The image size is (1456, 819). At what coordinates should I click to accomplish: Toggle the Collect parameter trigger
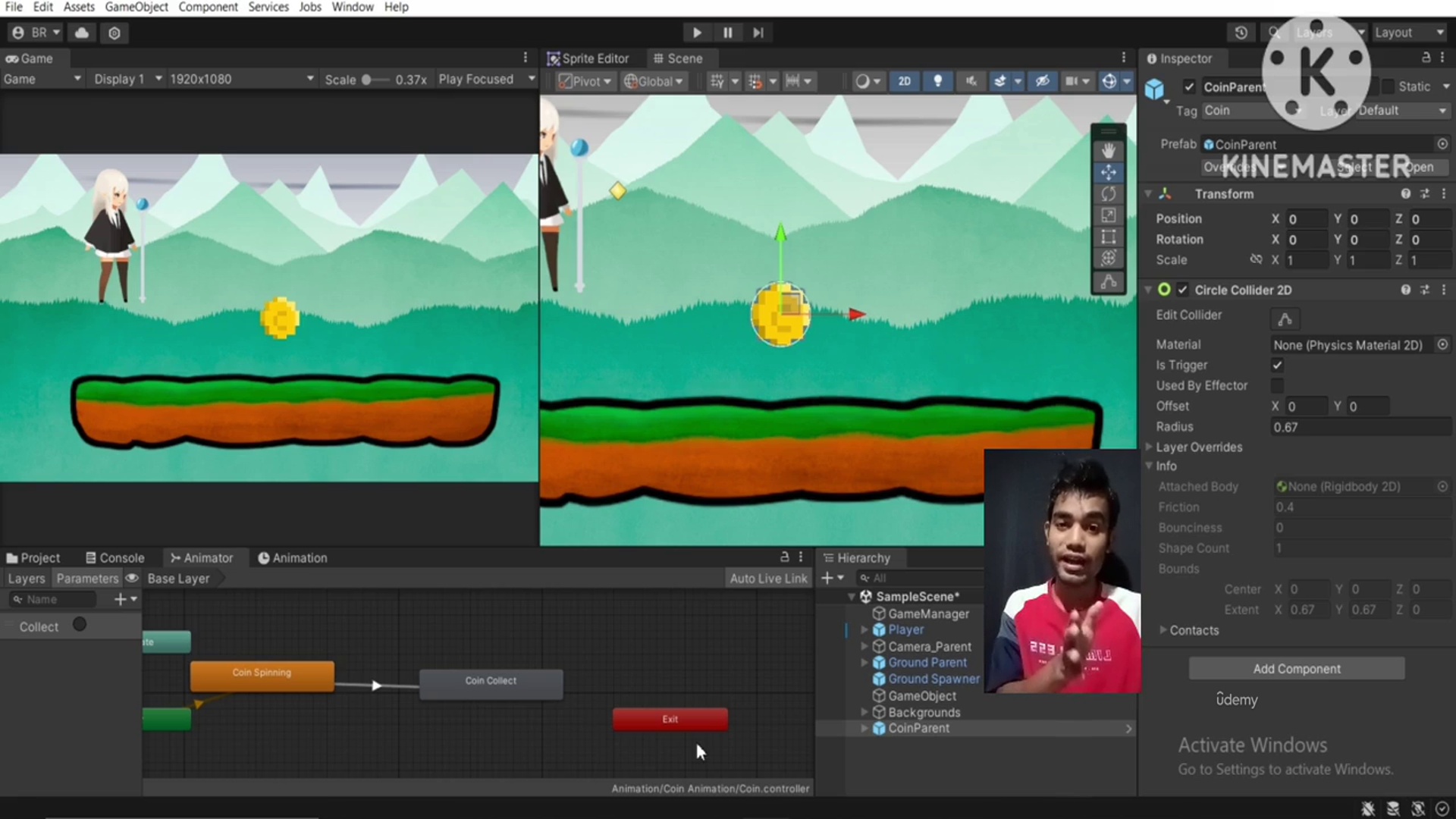(x=80, y=625)
